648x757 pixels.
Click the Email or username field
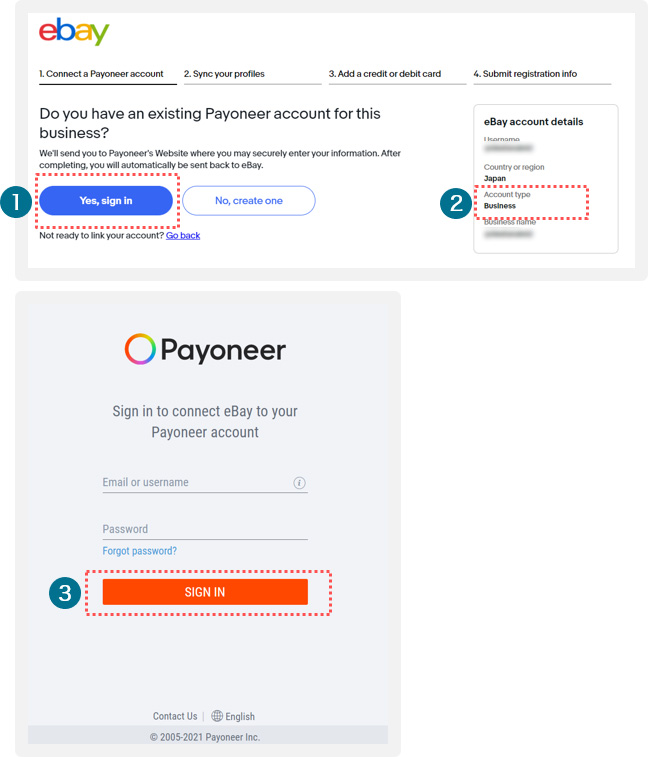[x=205, y=483]
